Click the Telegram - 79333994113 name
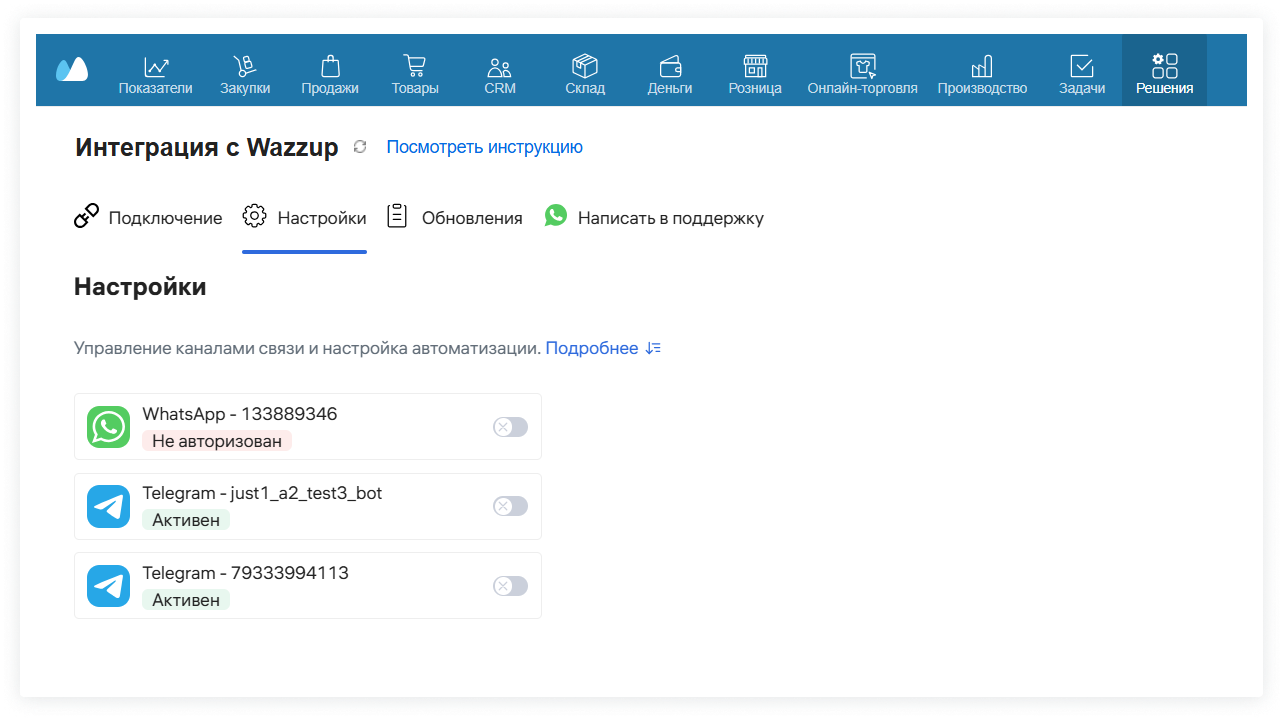 tap(245, 573)
